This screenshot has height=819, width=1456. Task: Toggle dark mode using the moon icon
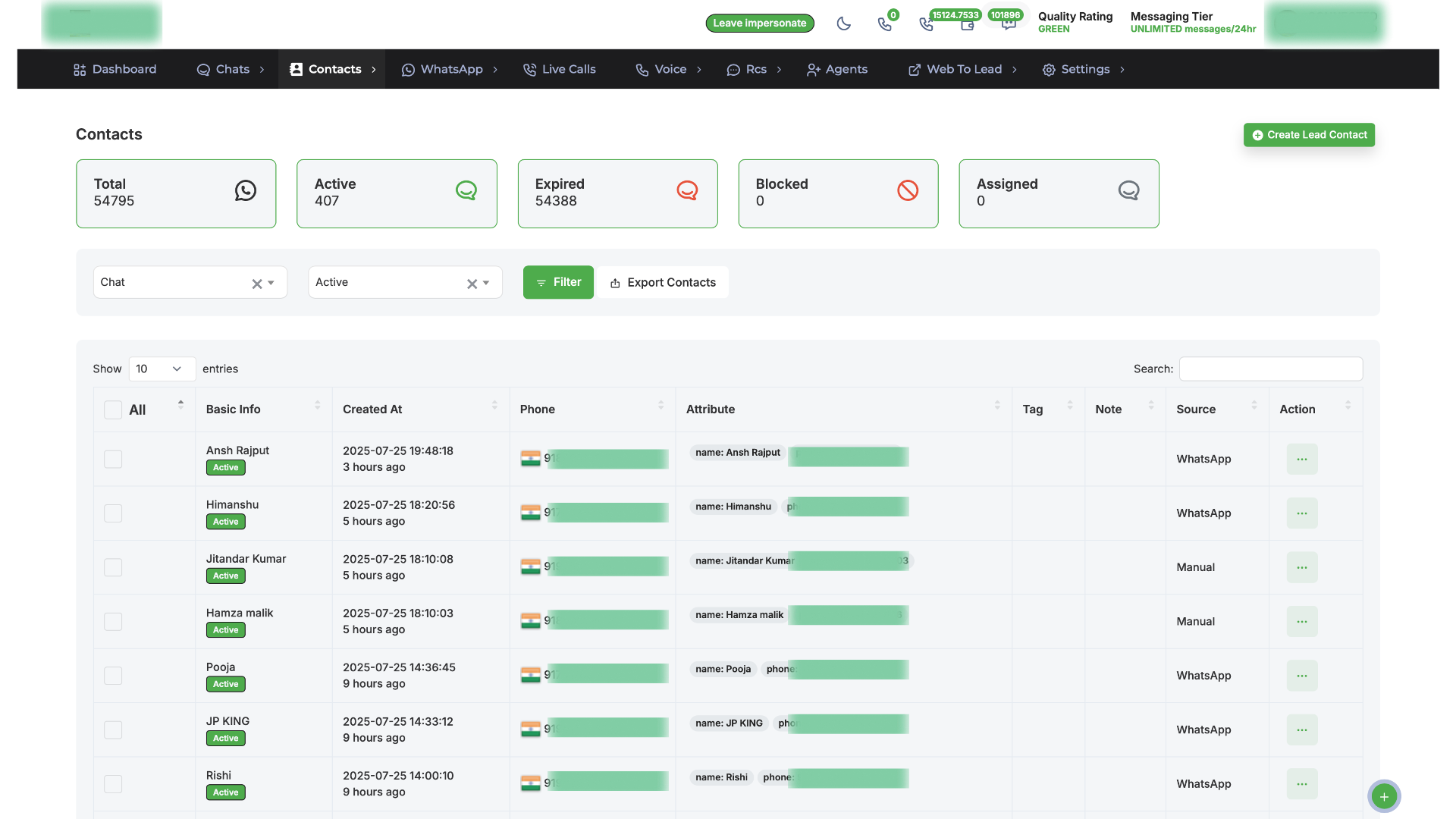point(844,24)
